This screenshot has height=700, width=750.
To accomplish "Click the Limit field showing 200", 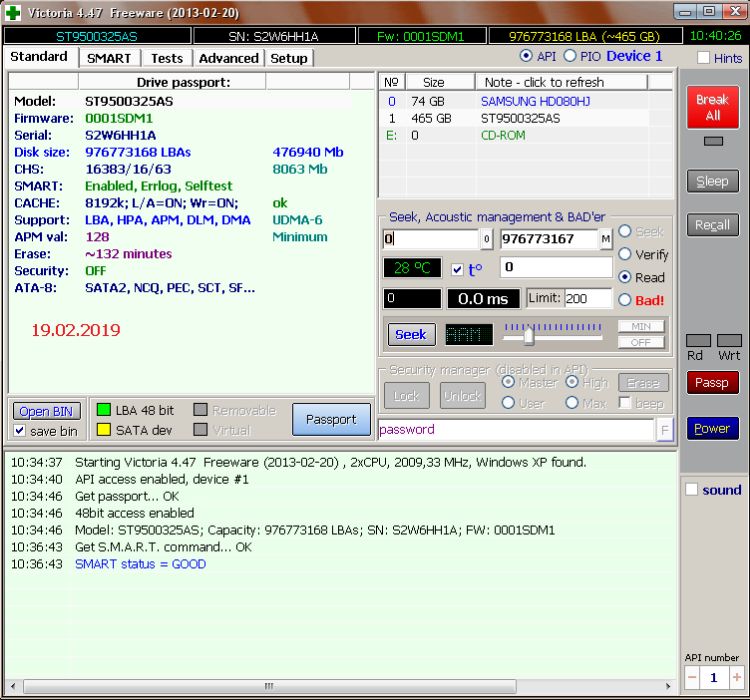I will point(588,298).
